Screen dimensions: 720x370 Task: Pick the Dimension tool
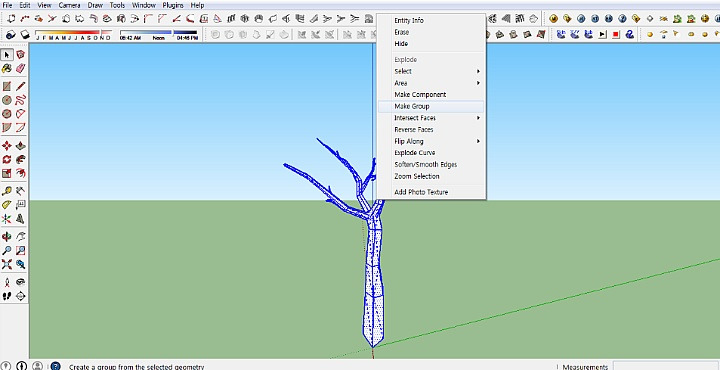21,191
